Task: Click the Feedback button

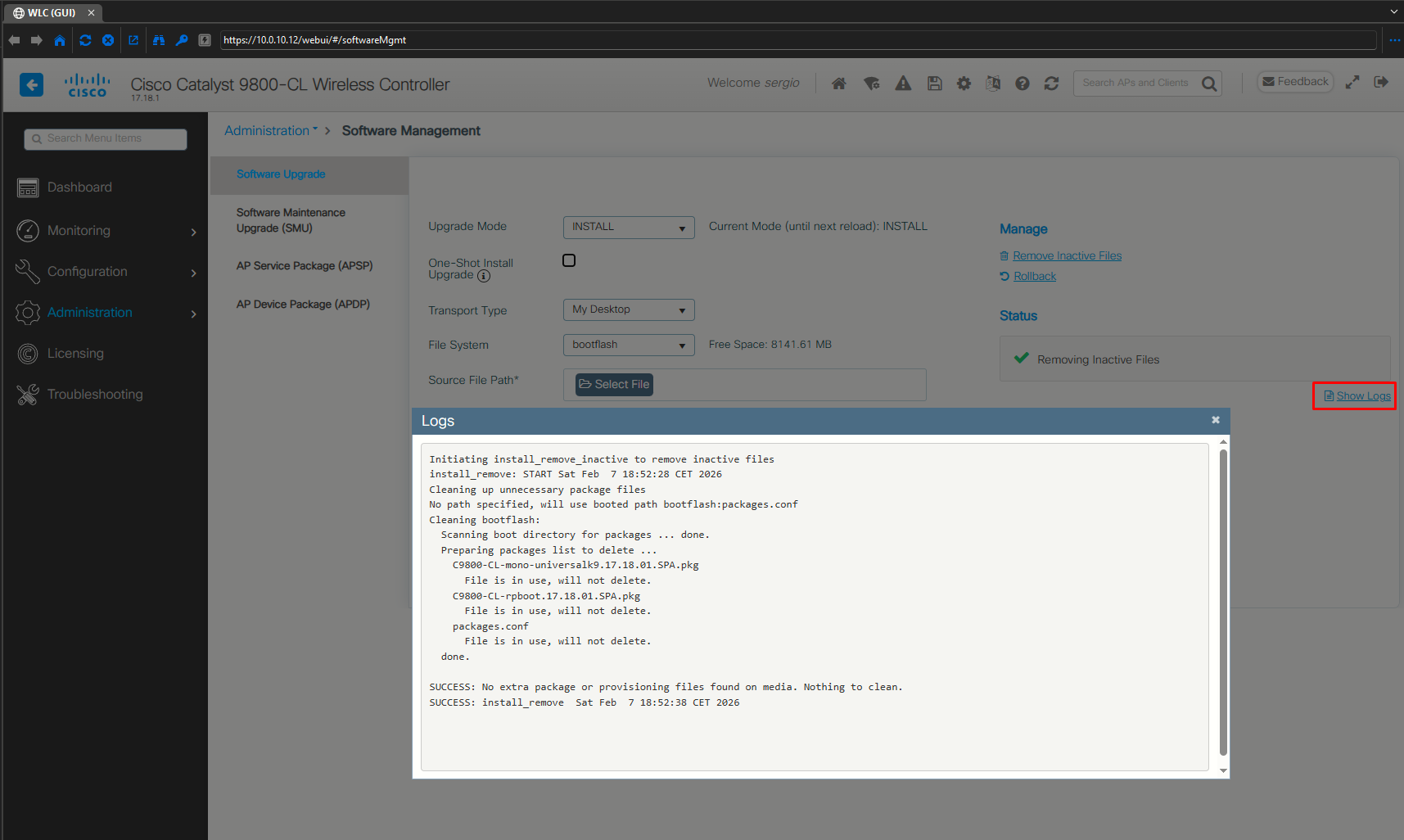Action: point(1295,82)
